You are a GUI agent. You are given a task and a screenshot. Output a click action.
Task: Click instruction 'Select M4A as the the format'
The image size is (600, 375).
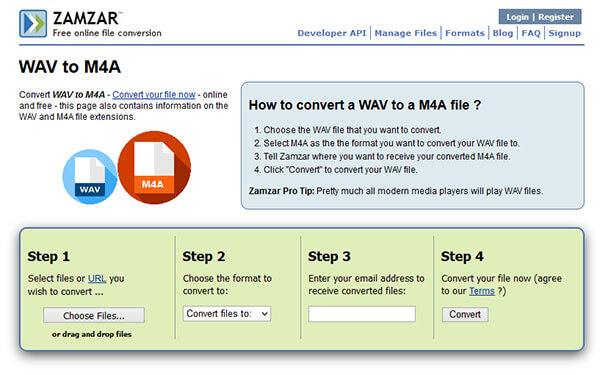click(391, 143)
